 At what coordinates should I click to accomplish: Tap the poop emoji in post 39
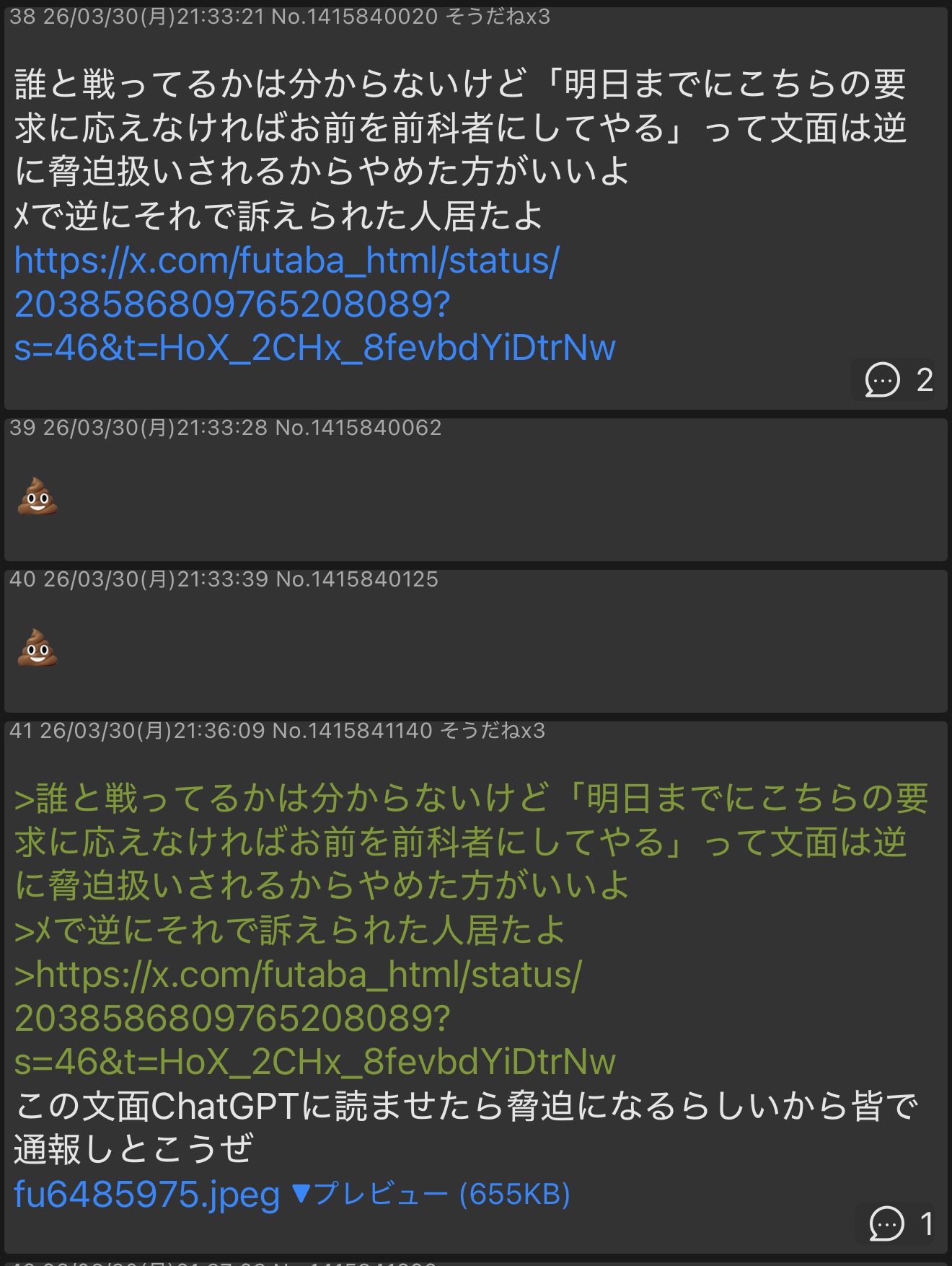pos(38,497)
